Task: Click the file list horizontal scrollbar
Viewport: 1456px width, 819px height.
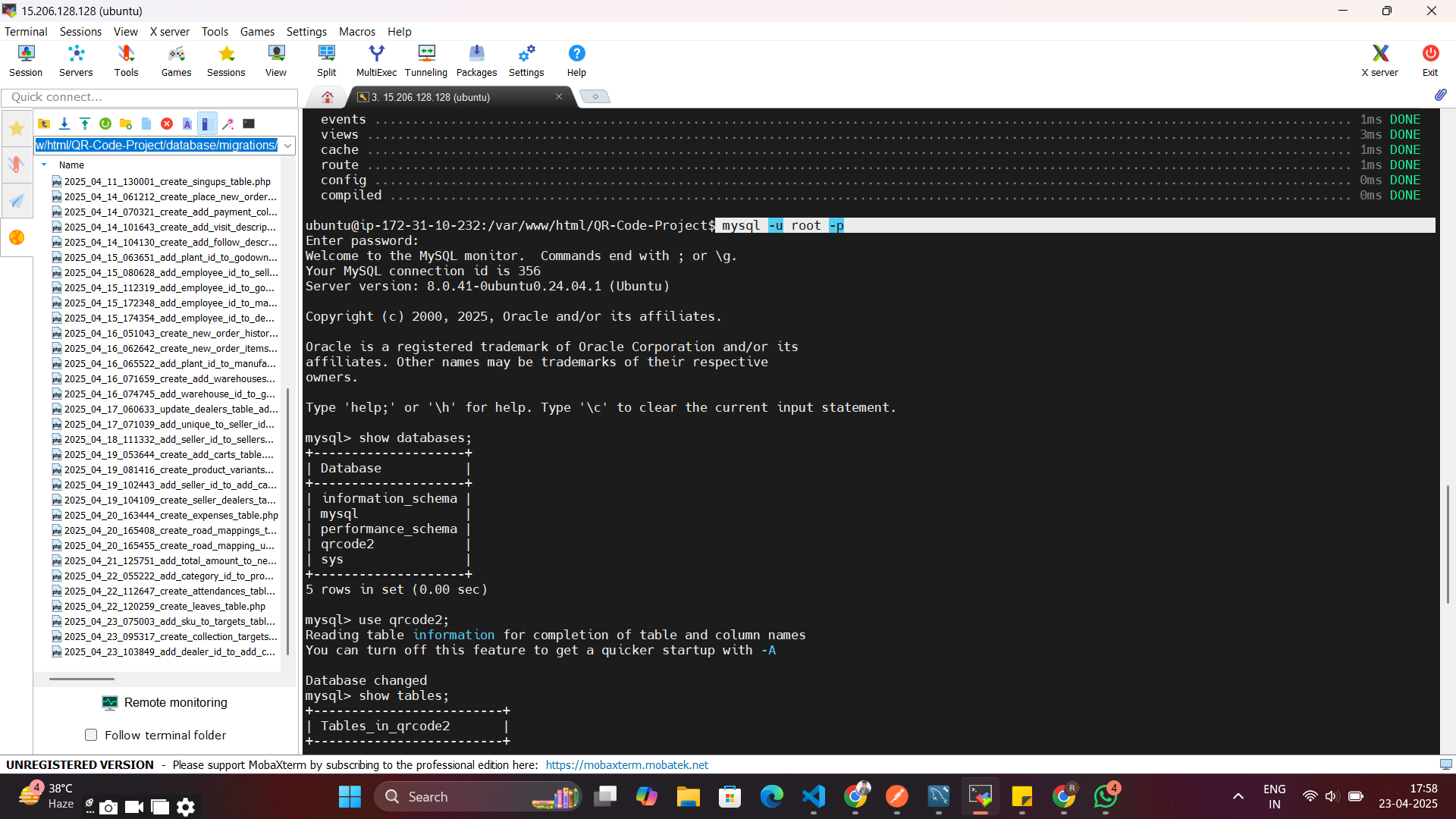Action: pos(82,679)
